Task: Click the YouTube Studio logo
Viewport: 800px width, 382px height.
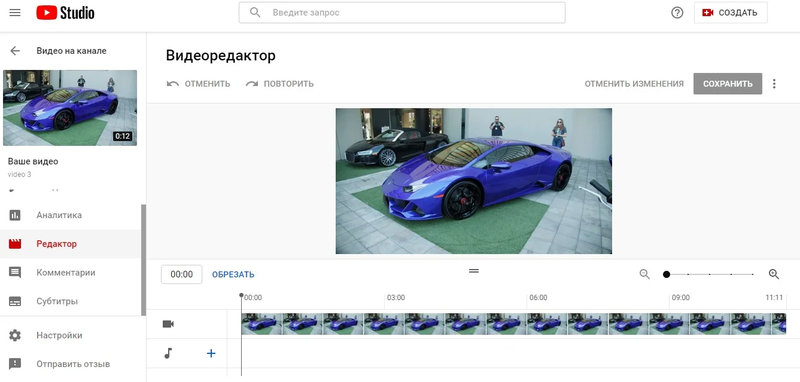Action: (x=65, y=13)
